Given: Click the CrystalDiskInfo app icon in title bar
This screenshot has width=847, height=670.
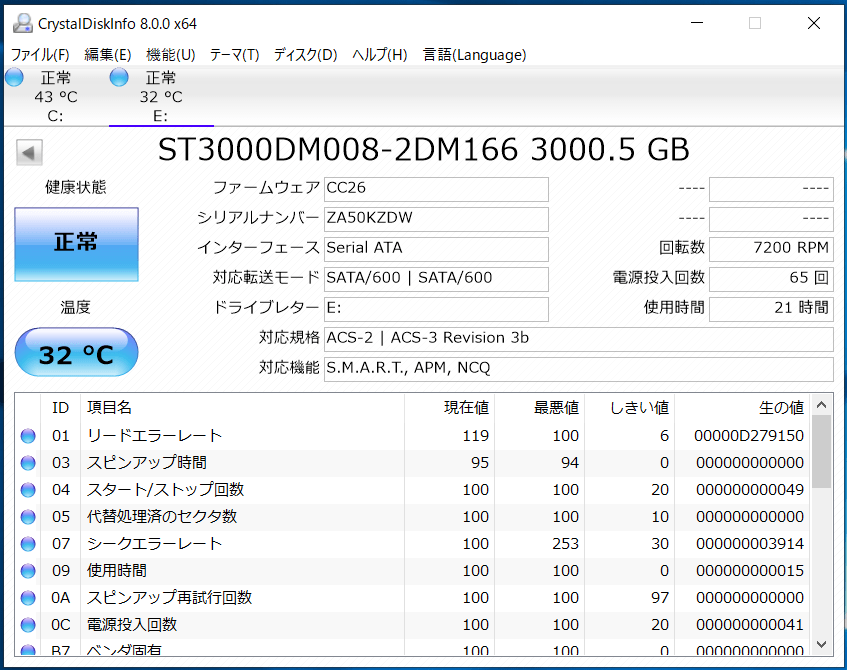Looking at the screenshot, I should pos(23,23).
